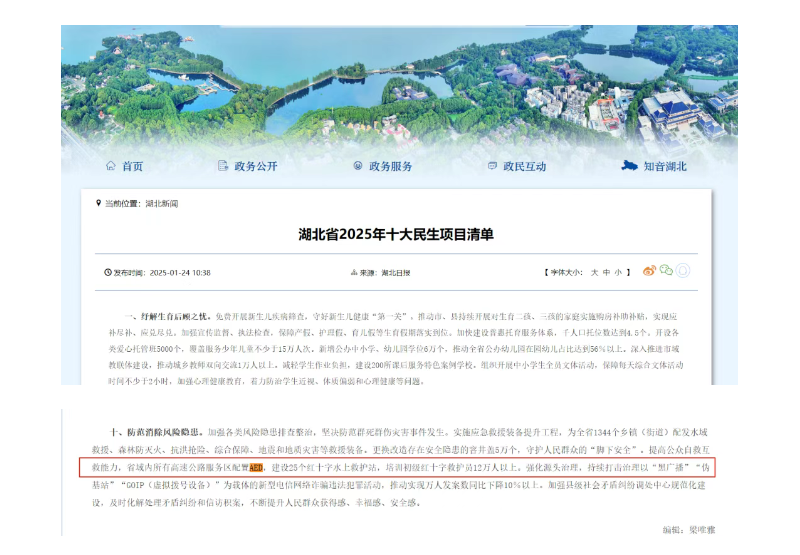Set font size to 小 (small)
The height and width of the screenshot is (555, 800).
point(618,272)
